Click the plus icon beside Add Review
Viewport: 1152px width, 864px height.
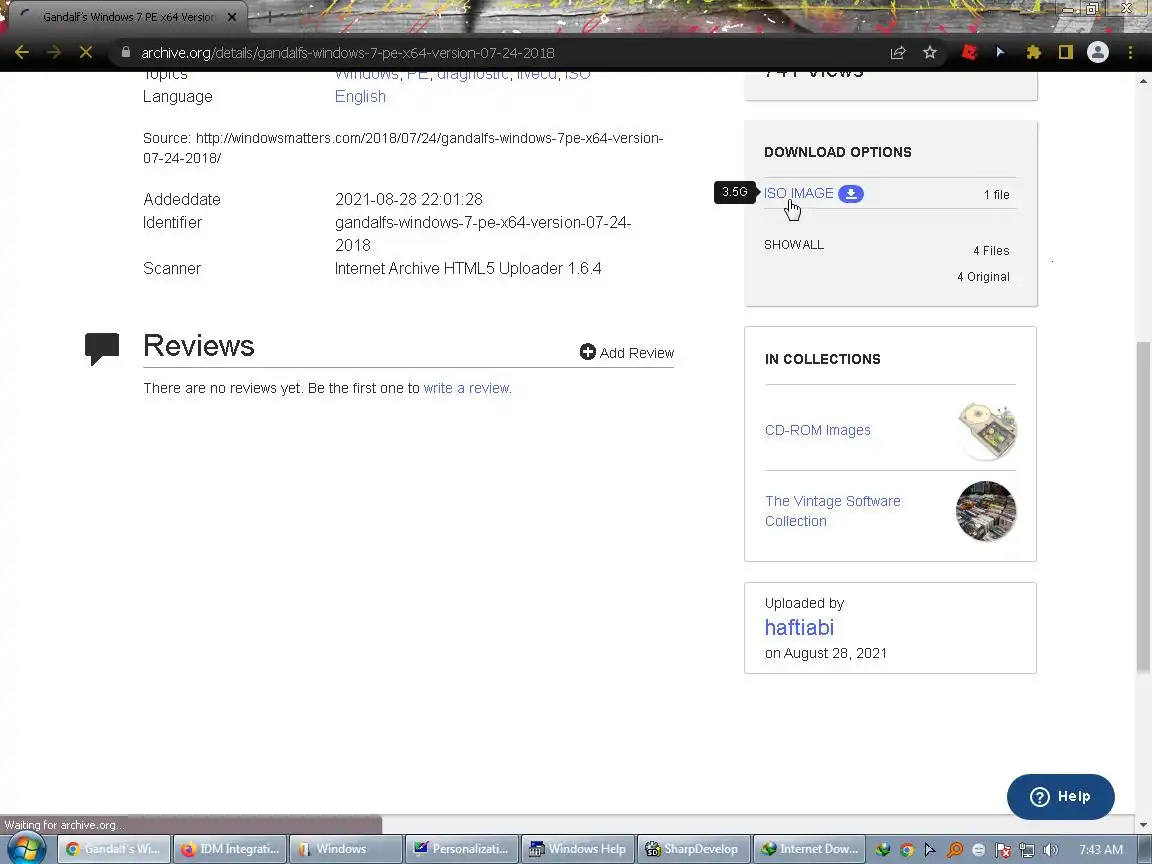[587, 352]
